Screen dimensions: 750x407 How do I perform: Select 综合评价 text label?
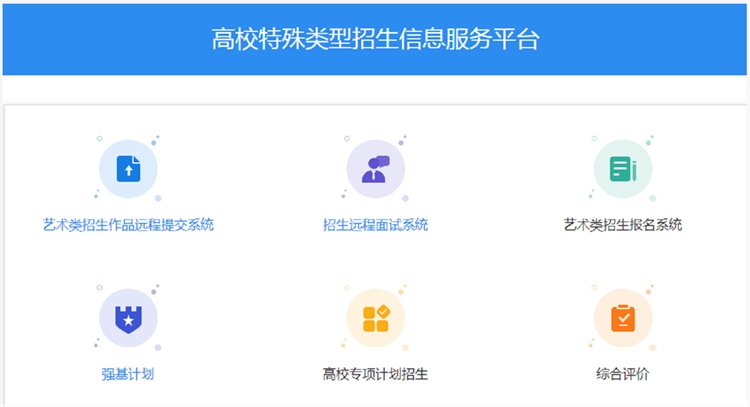coord(622,375)
